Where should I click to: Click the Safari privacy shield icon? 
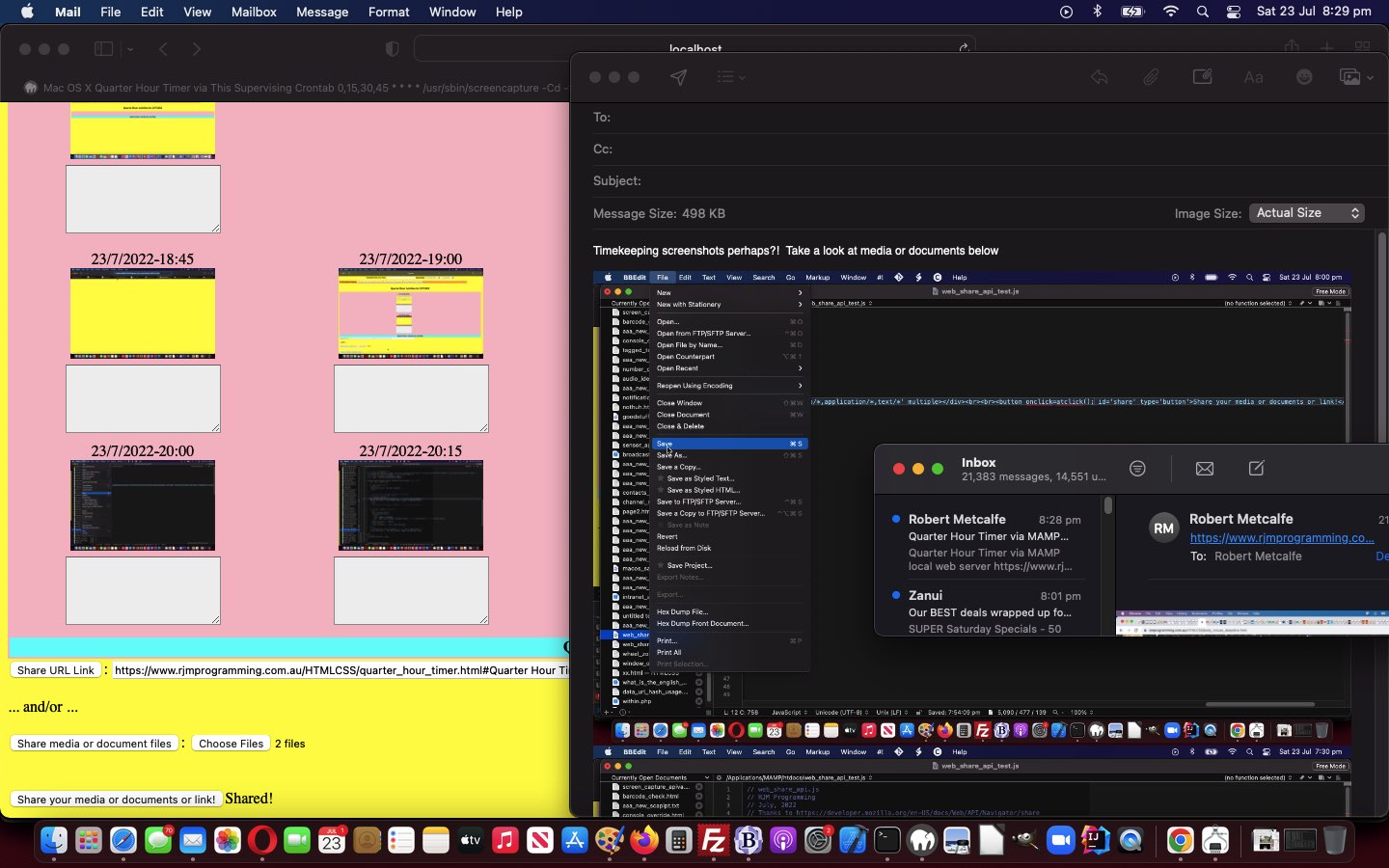pos(392,49)
